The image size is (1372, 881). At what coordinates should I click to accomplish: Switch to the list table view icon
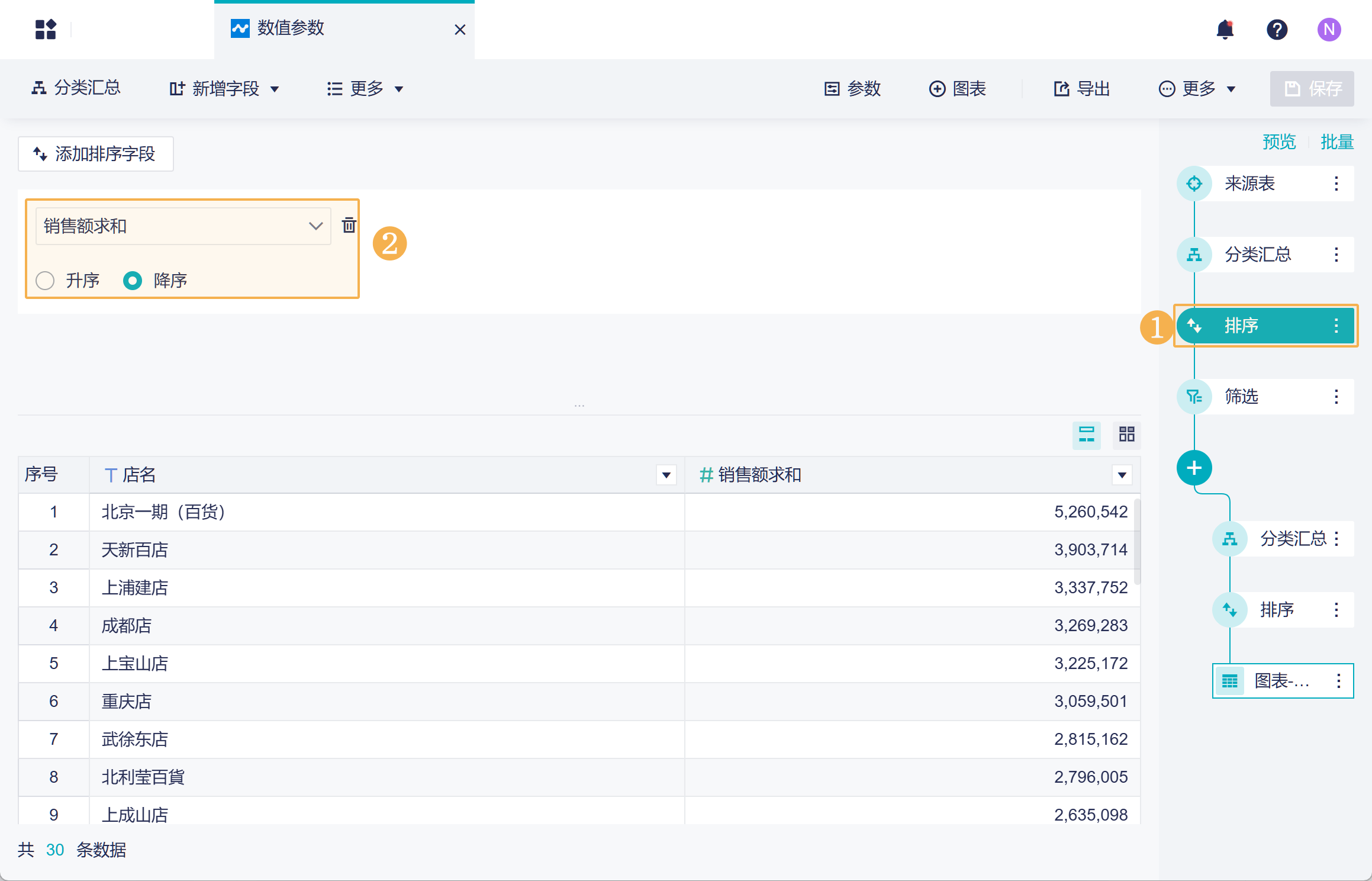click(x=1086, y=435)
